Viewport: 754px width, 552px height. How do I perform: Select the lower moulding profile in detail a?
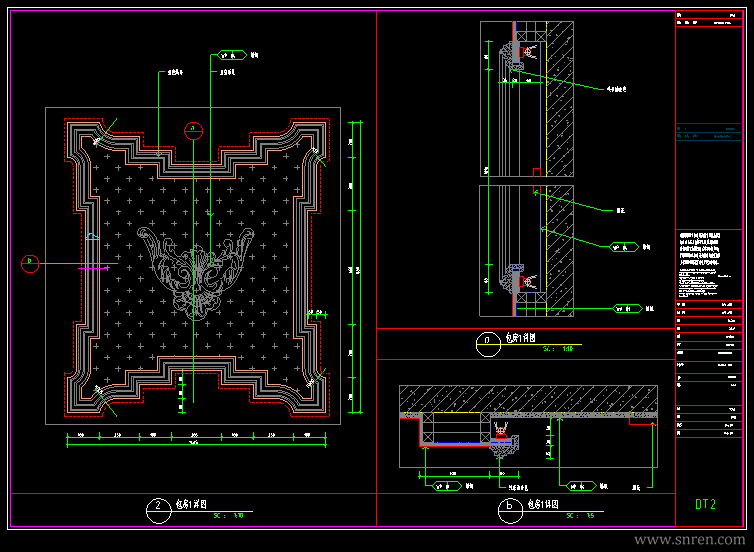pyautogui.click(x=511, y=280)
